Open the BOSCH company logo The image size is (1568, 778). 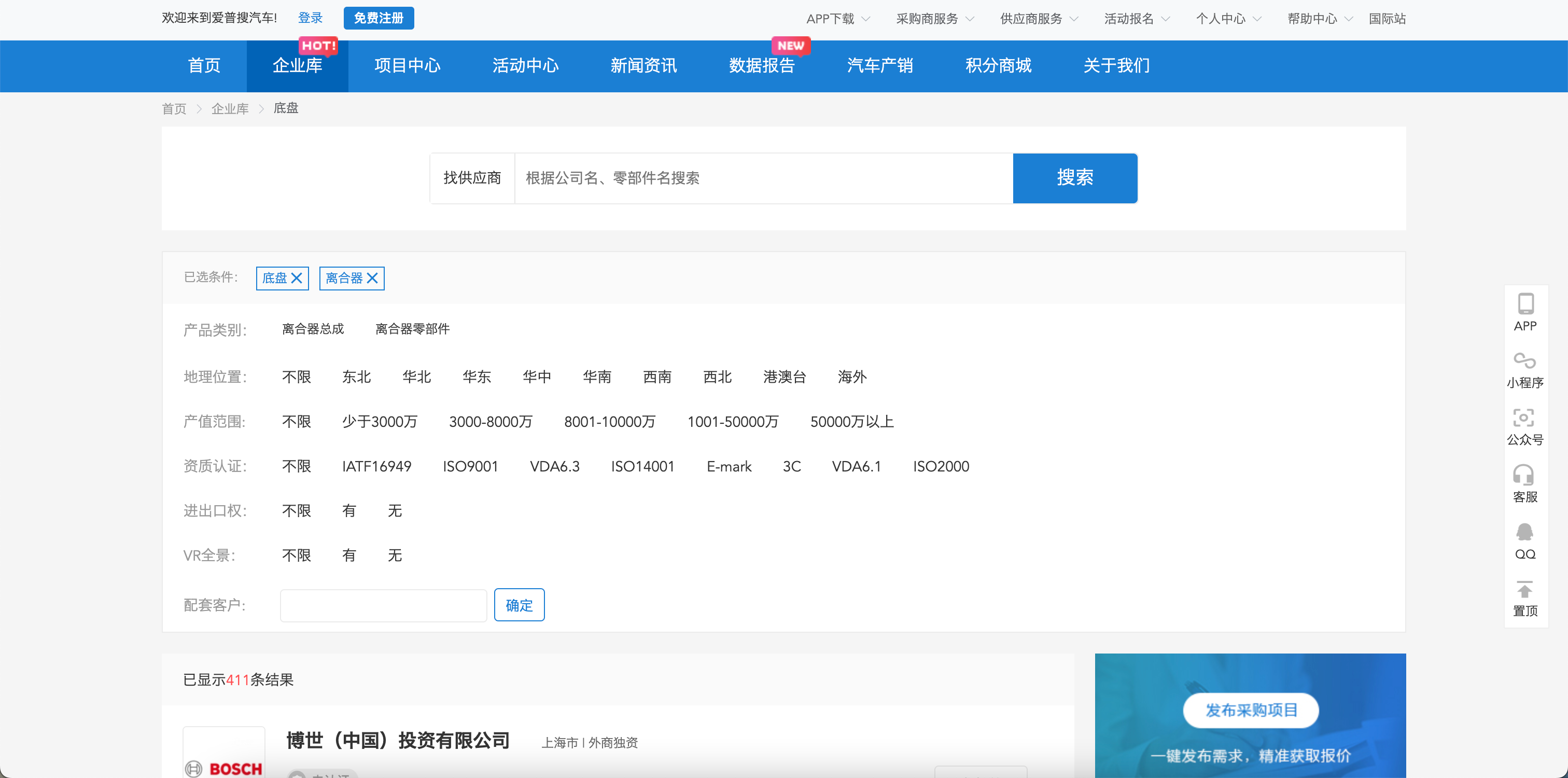[x=224, y=753]
